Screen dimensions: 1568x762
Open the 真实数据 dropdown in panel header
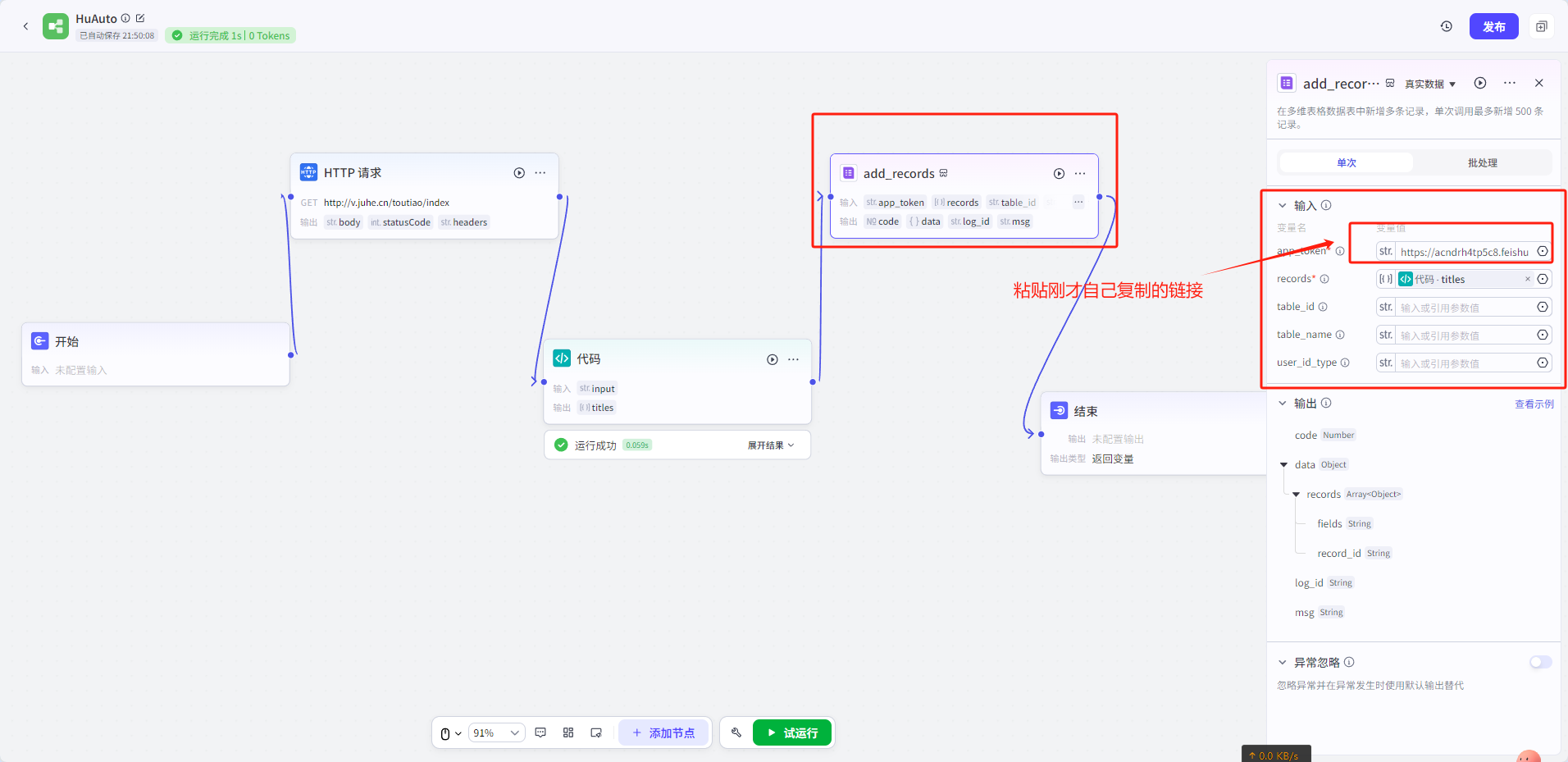coord(1430,84)
